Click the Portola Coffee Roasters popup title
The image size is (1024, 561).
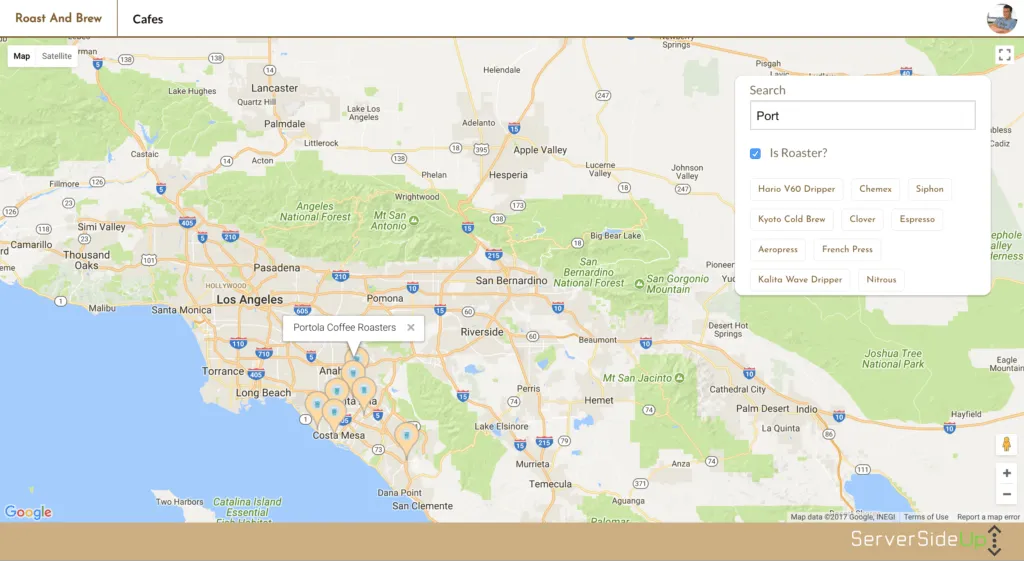[344, 328]
